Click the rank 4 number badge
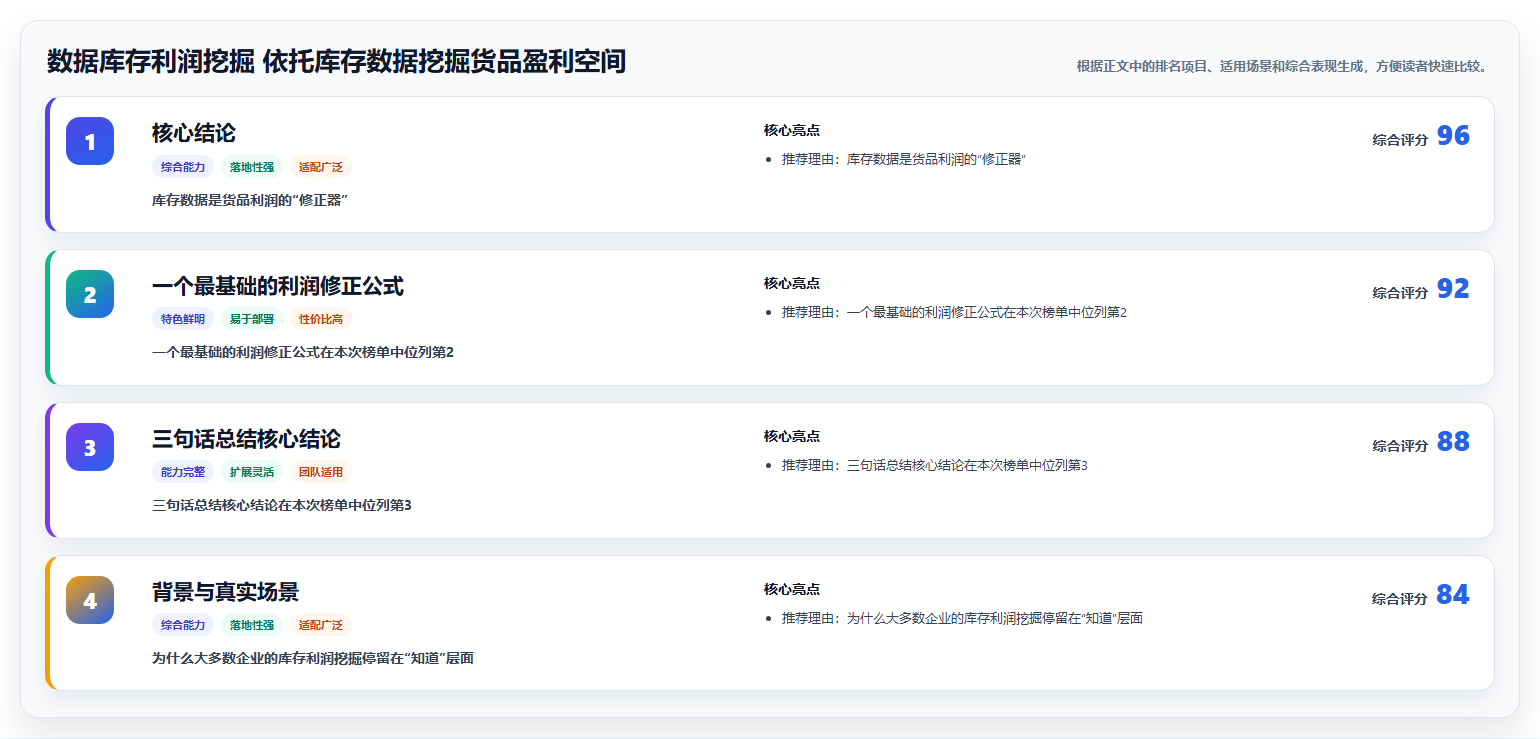1540x739 pixels. pos(90,600)
